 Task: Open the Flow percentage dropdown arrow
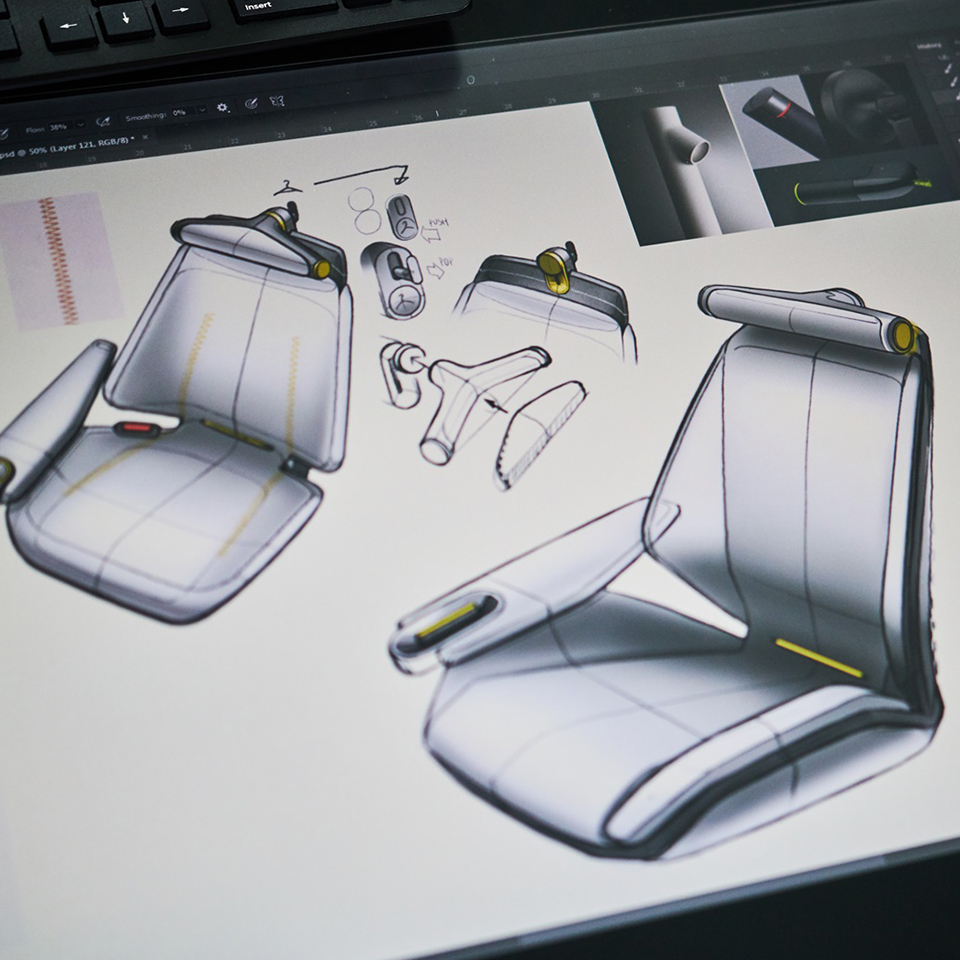[x=80, y=125]
